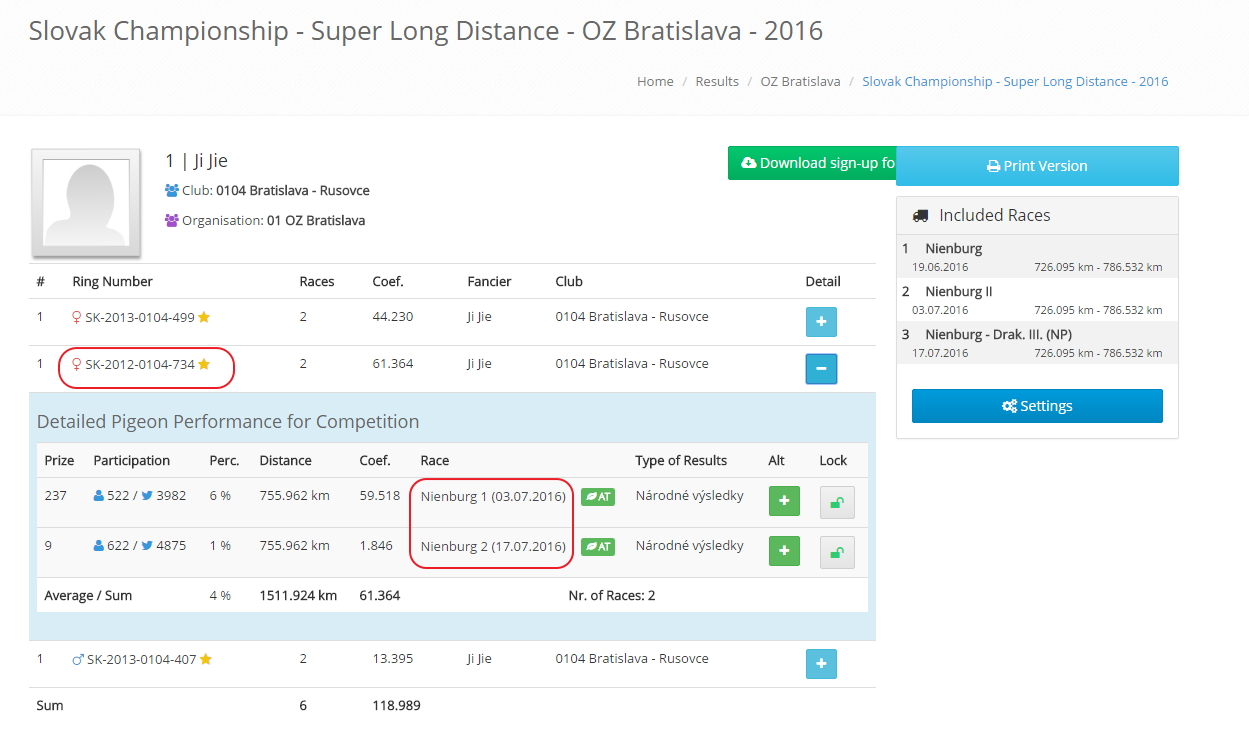This screenshot has width=1249, height=735.
Task: Click the Print Version button
Action: click(1037, 166)
